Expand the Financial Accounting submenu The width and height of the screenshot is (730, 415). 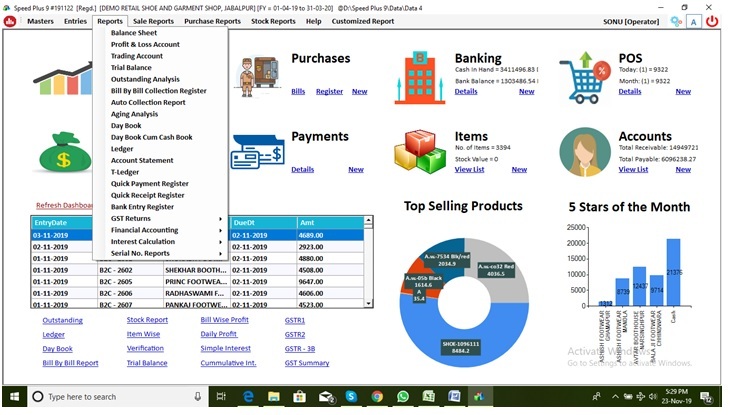165,230
